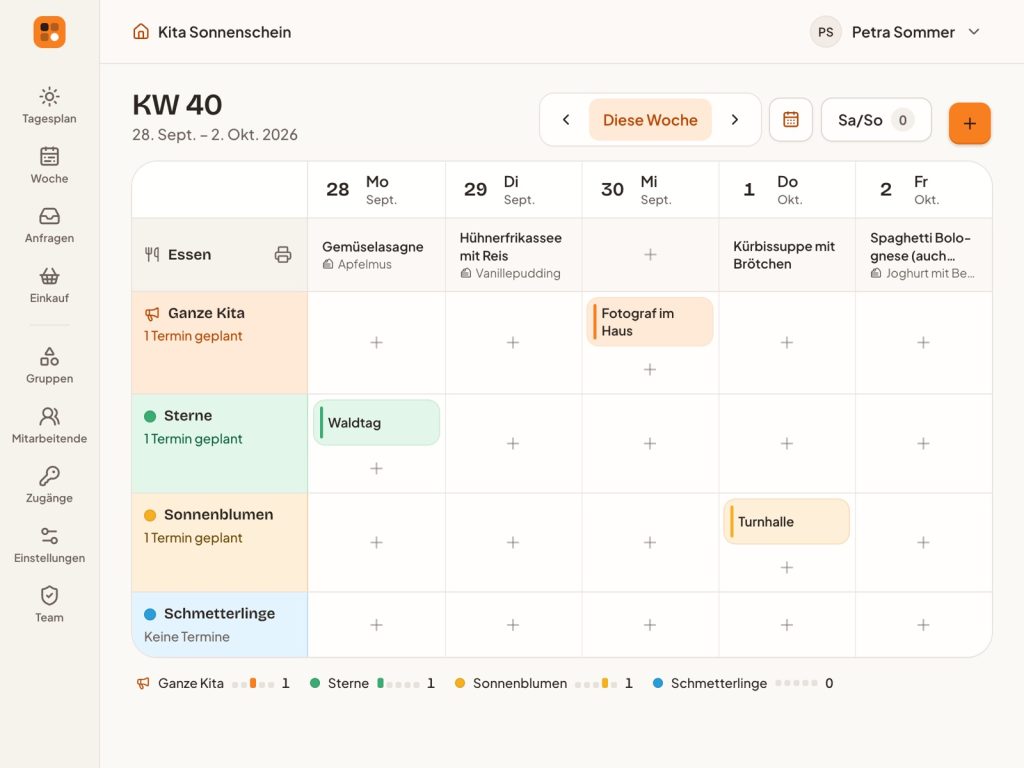Open Einstellungen settings section
The height and width of the screenshot is (768, 1024).
coord(49,545)
